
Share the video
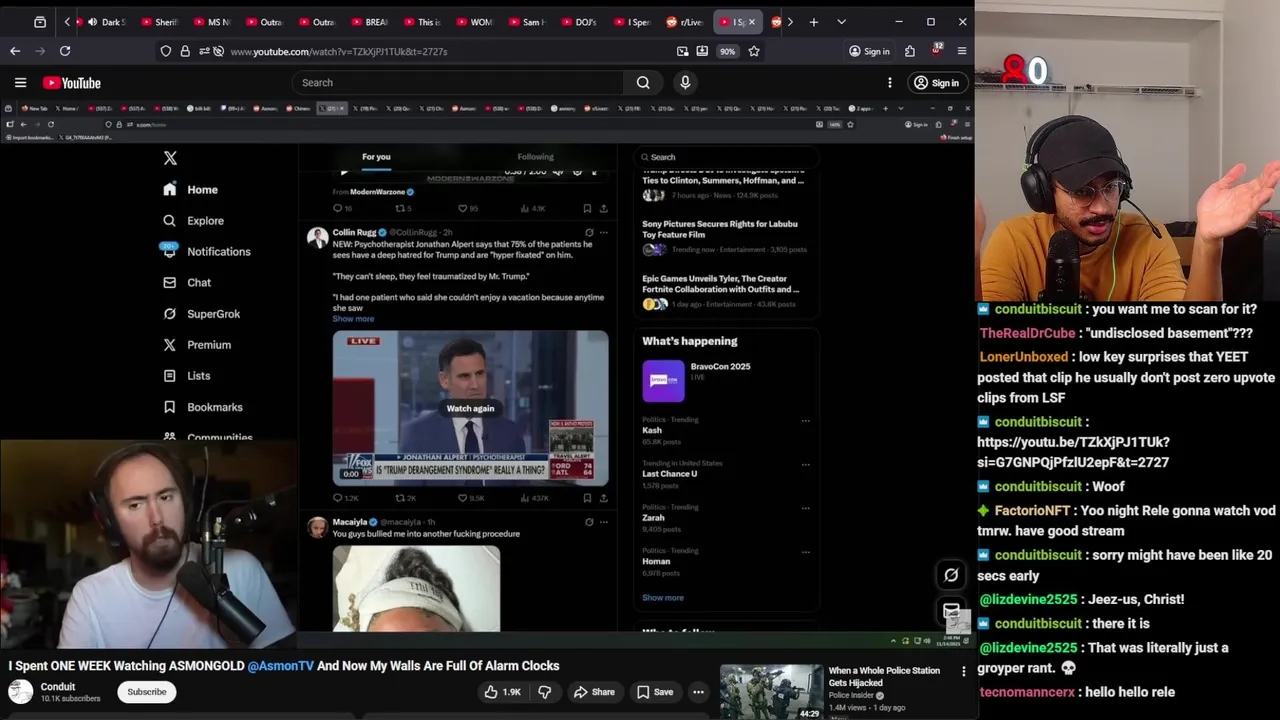(x=594, y=692)
